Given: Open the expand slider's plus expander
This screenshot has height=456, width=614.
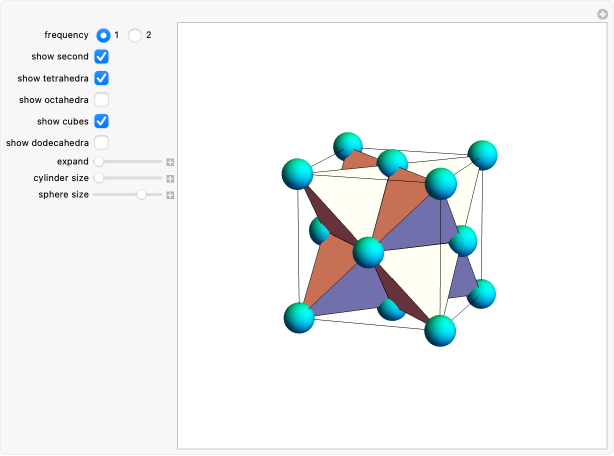Looking at the screenshot, I should [170, 162].
